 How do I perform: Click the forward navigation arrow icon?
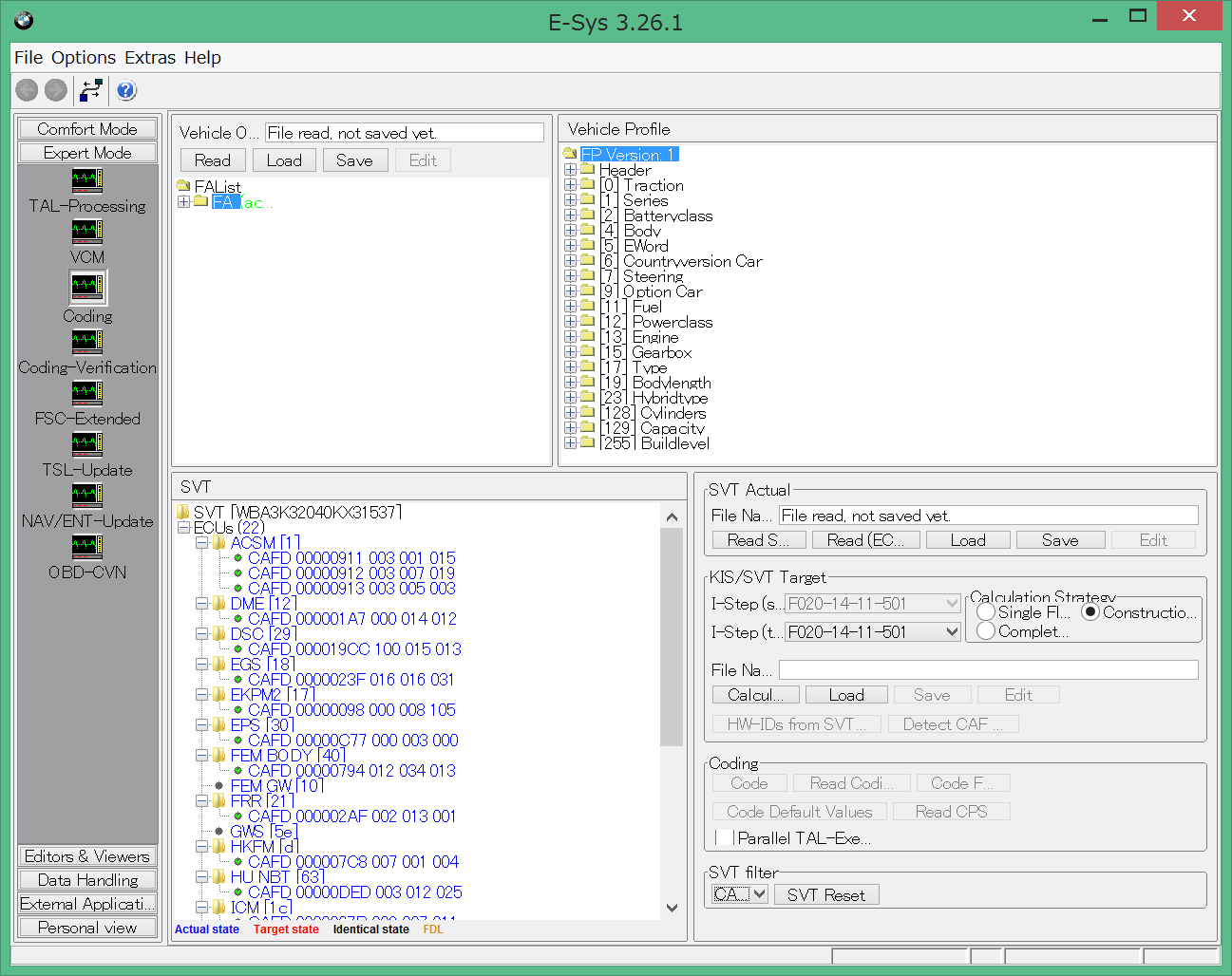tap(56, 90)
